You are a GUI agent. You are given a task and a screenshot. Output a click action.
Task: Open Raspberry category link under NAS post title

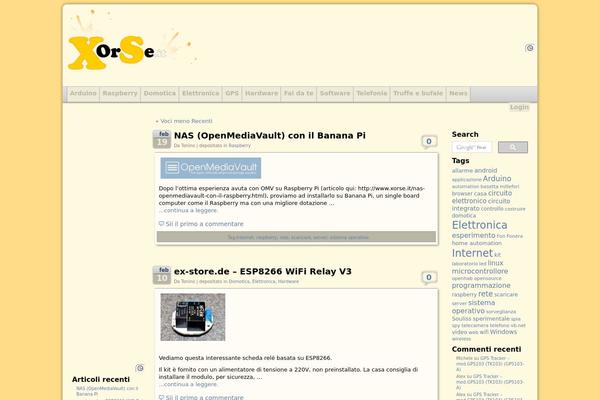(240, 145)
